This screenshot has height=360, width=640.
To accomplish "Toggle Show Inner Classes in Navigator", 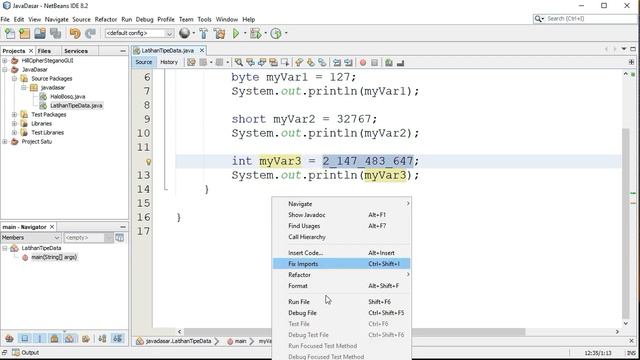I will click(69, 338).
